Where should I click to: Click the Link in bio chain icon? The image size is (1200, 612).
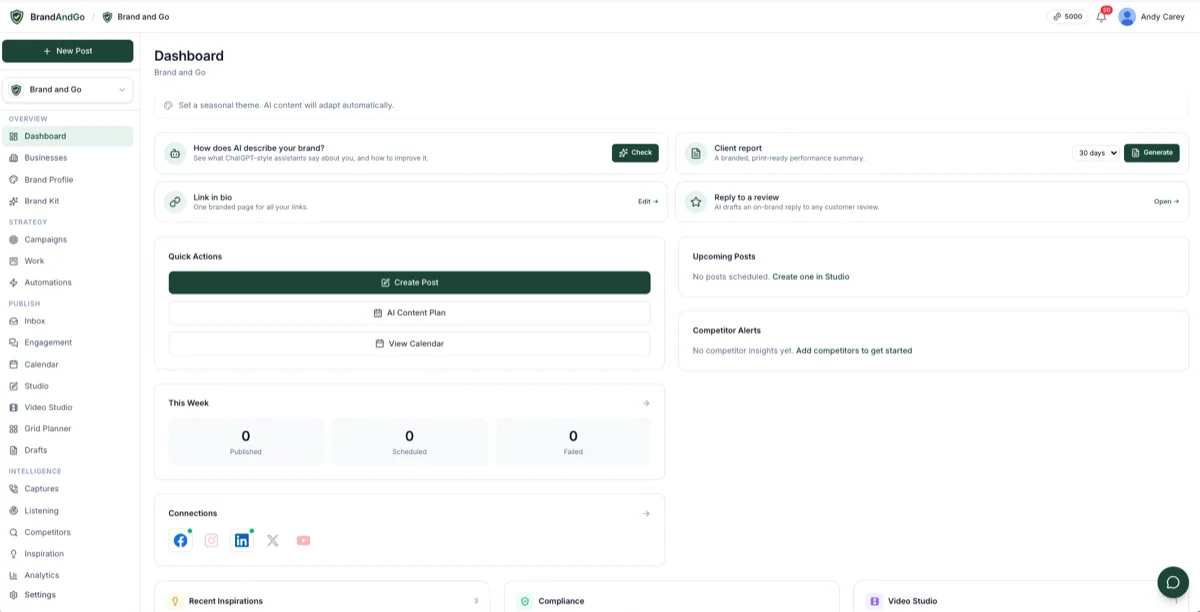[175, 201]
